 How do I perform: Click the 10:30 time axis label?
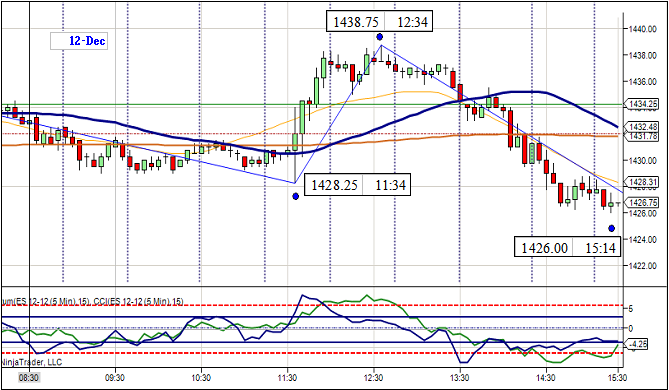click(x=201, y=378)
